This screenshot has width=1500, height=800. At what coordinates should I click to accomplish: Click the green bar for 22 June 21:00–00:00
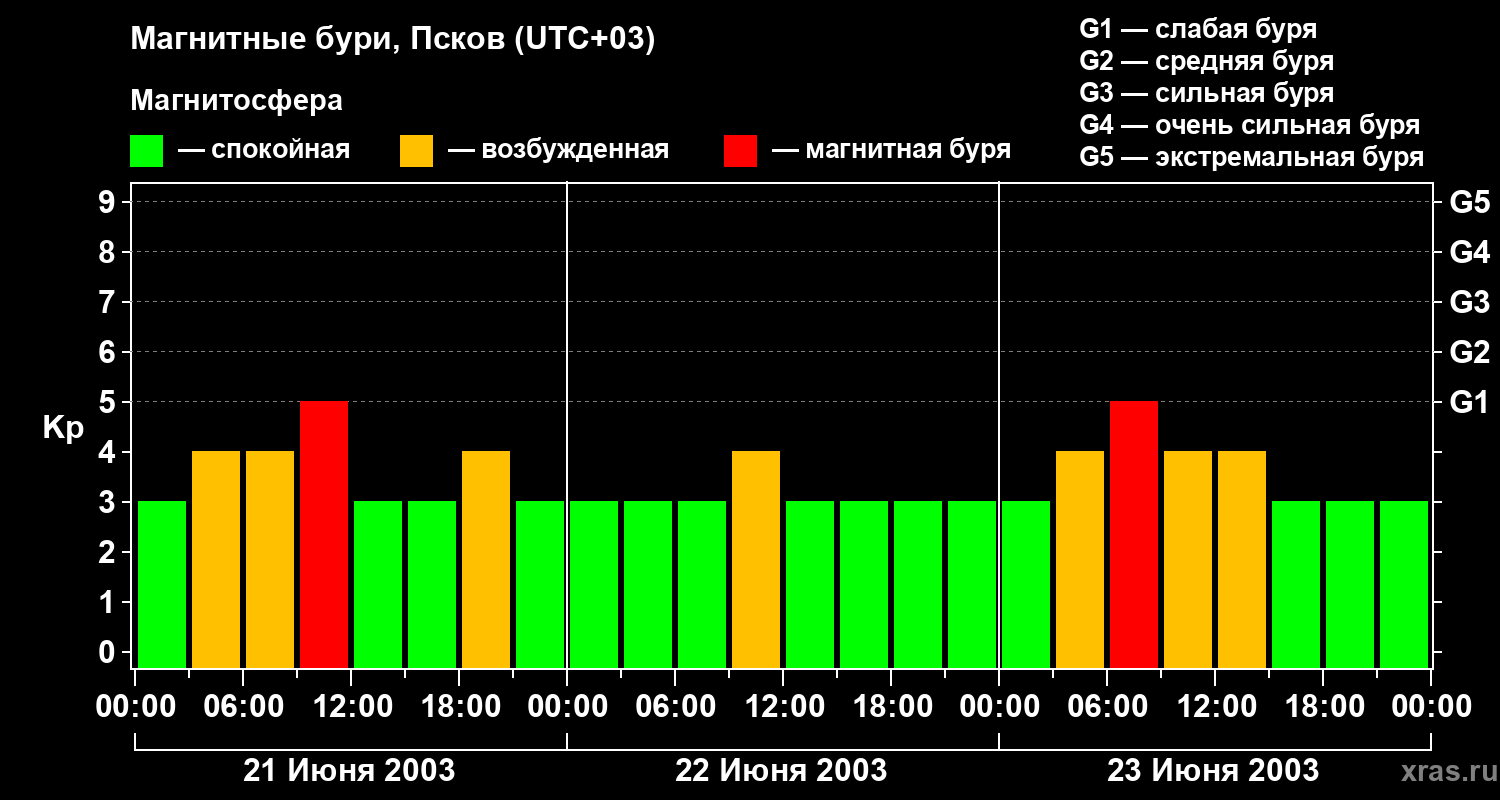972,584
